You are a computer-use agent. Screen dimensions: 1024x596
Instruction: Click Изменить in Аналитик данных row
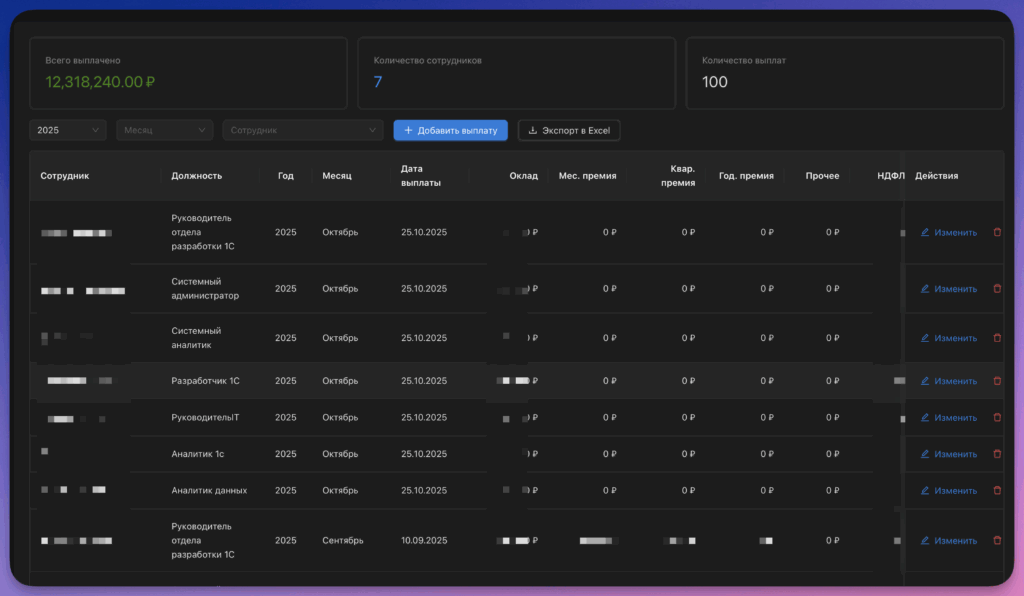click(x=948, y=490)
